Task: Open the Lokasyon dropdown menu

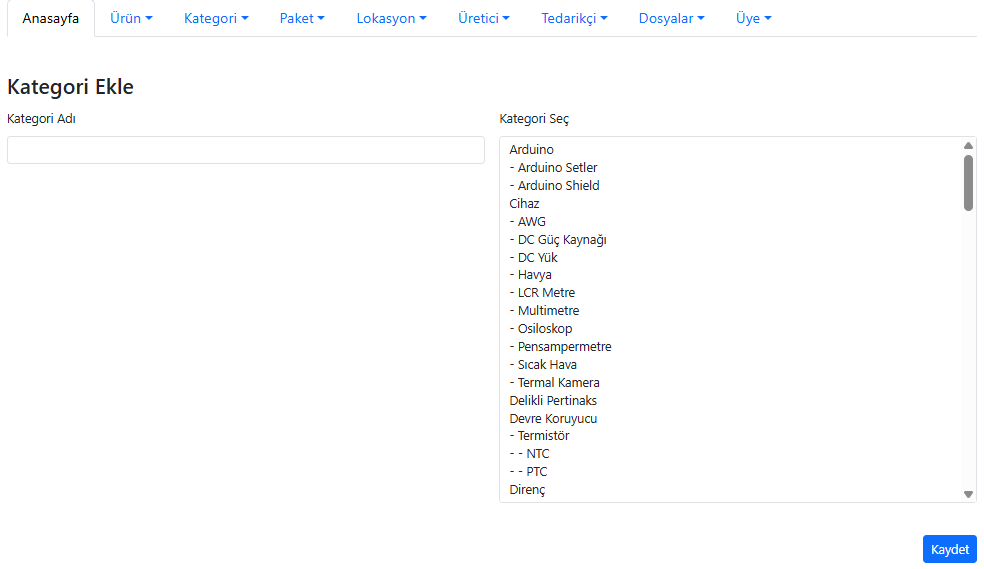Action: 391,18
